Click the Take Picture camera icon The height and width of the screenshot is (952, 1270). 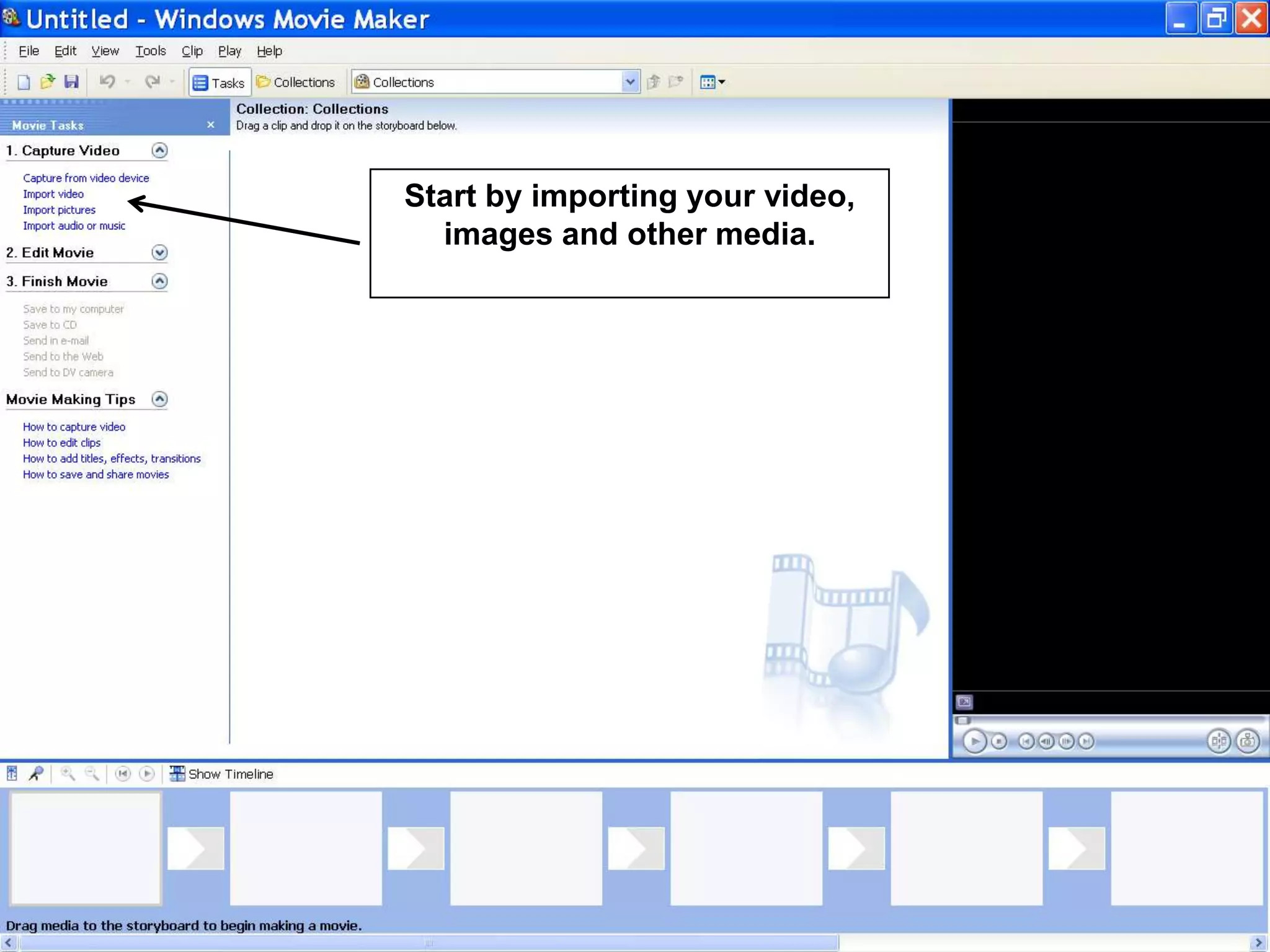click(x=1248, y=741)
